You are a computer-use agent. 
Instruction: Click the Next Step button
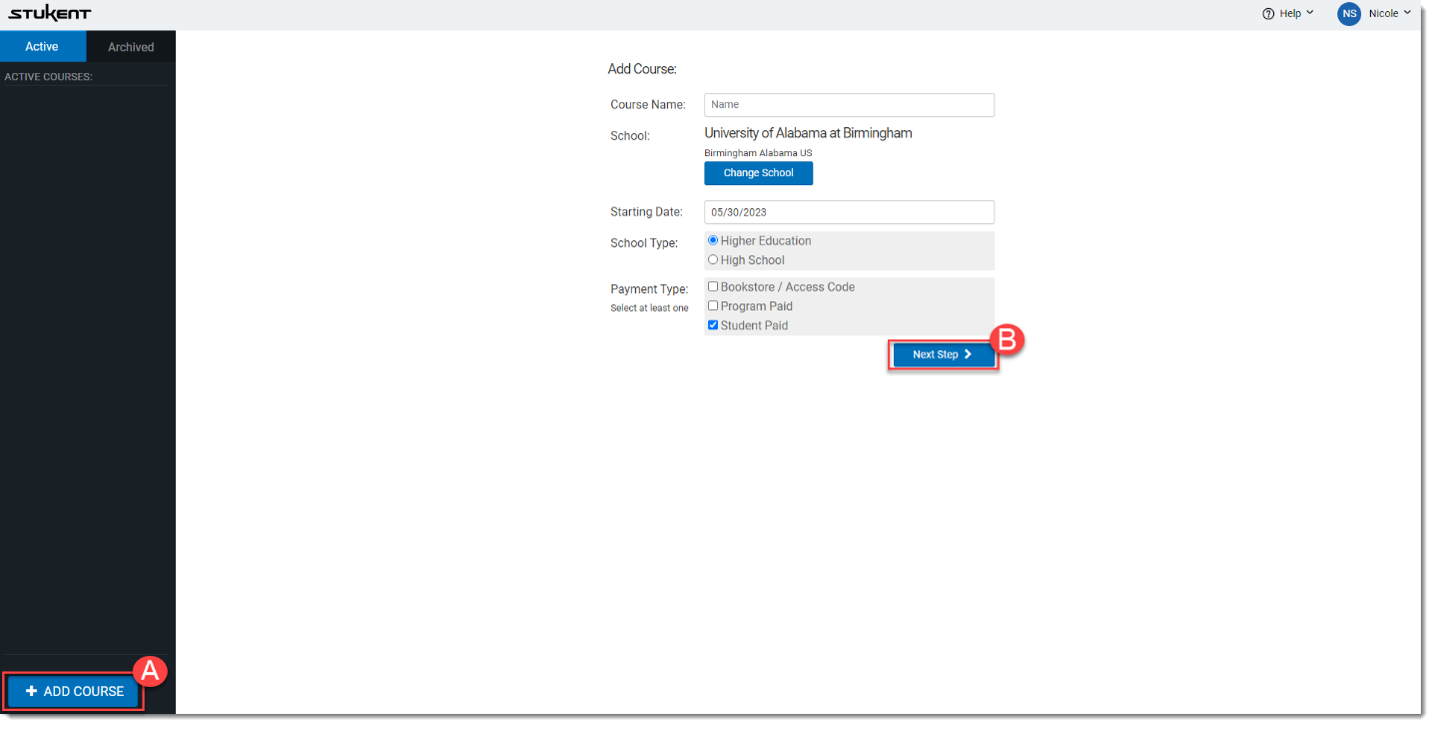(940, 354)
